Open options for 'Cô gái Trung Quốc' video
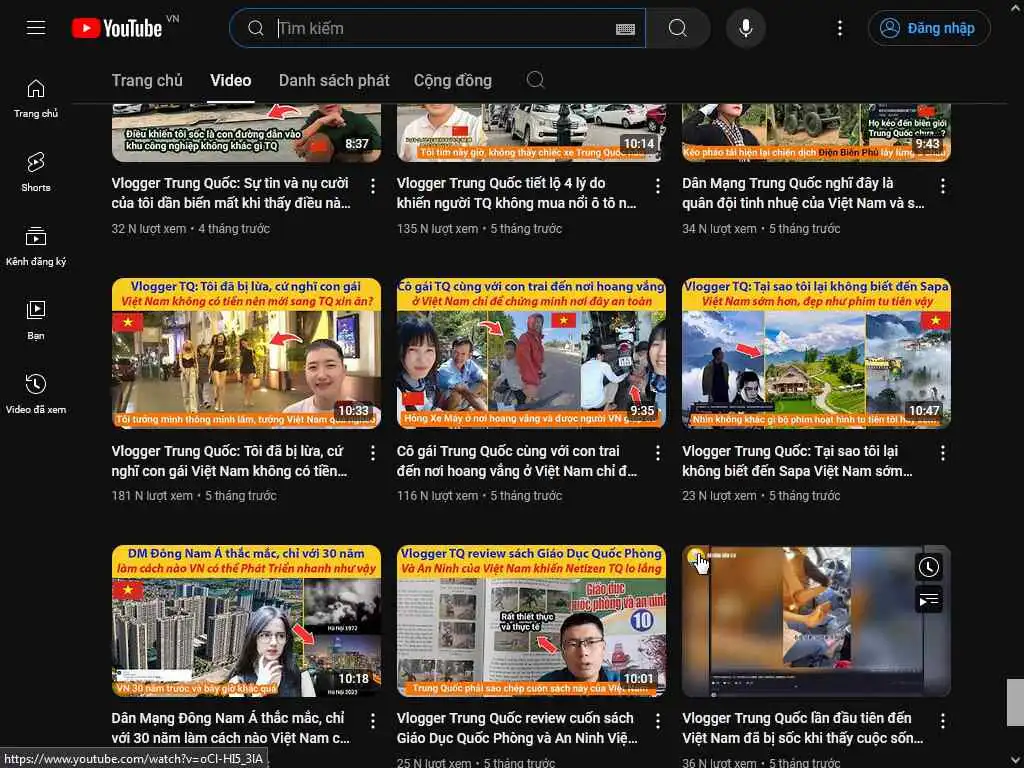Viewport: 1024px width, 768px height. 658,453
